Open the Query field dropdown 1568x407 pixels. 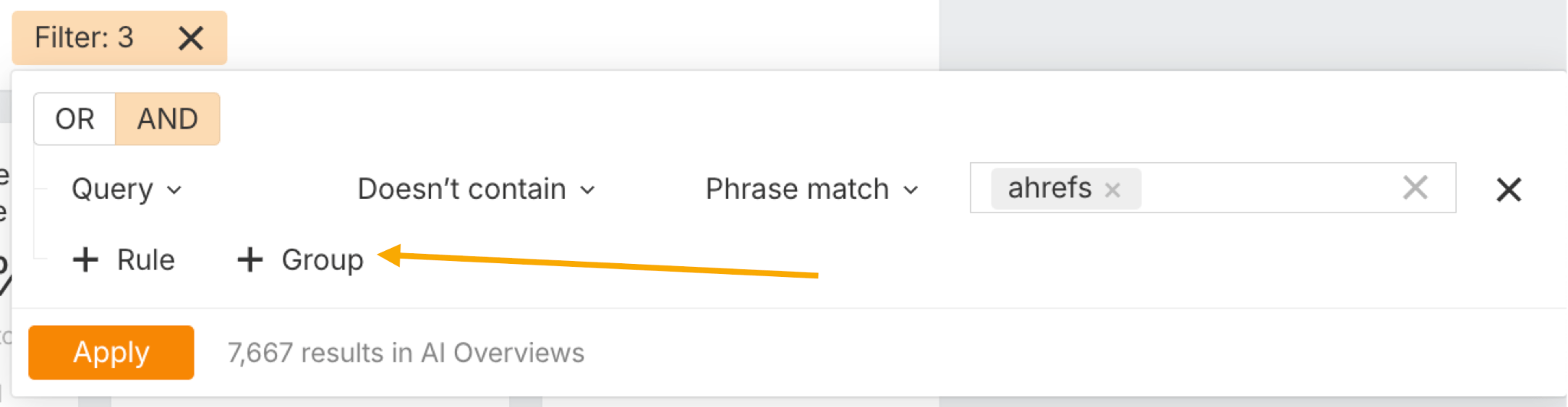click(x=113, y=189)
